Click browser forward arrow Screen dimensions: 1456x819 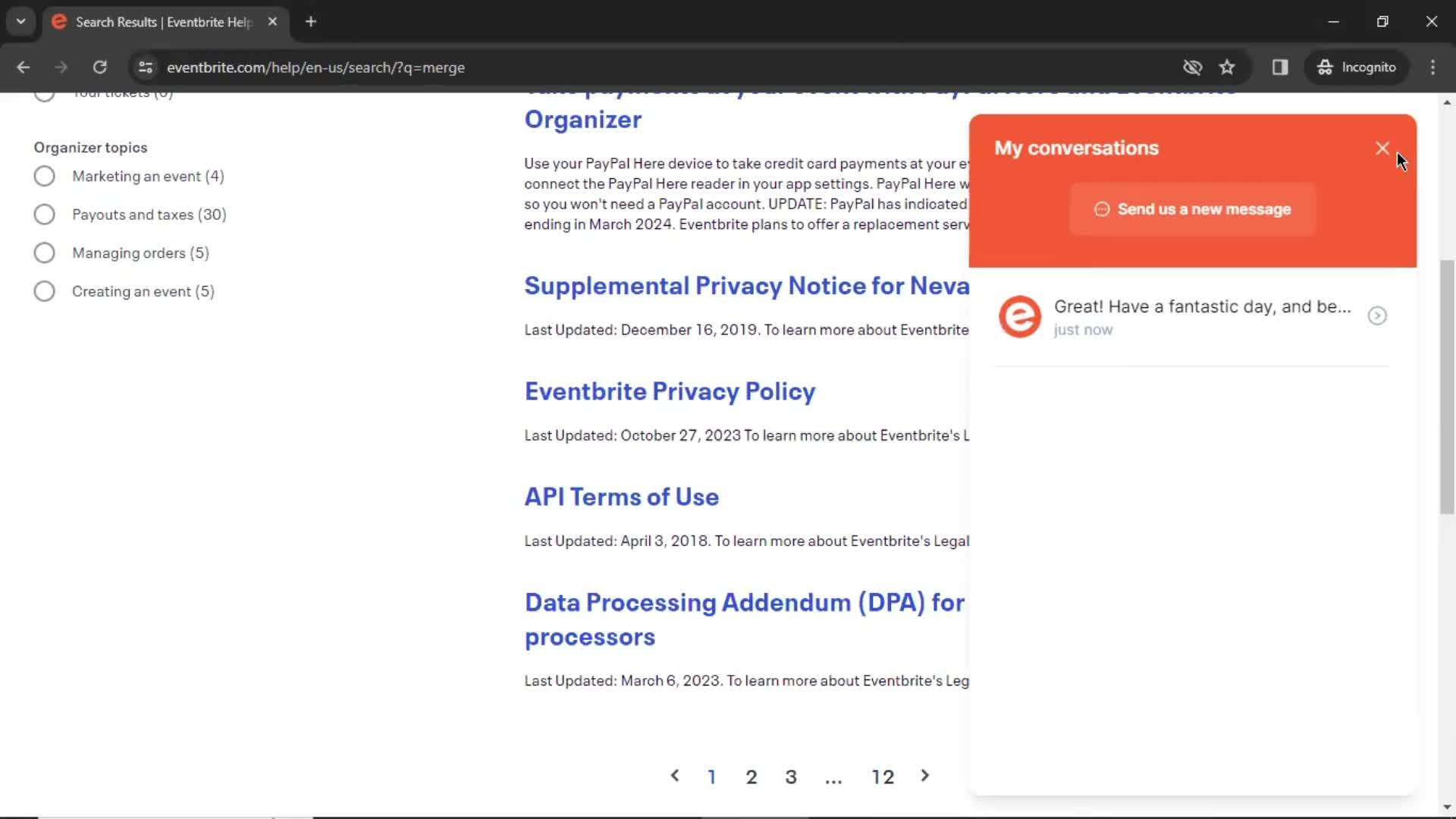point(61,67)
